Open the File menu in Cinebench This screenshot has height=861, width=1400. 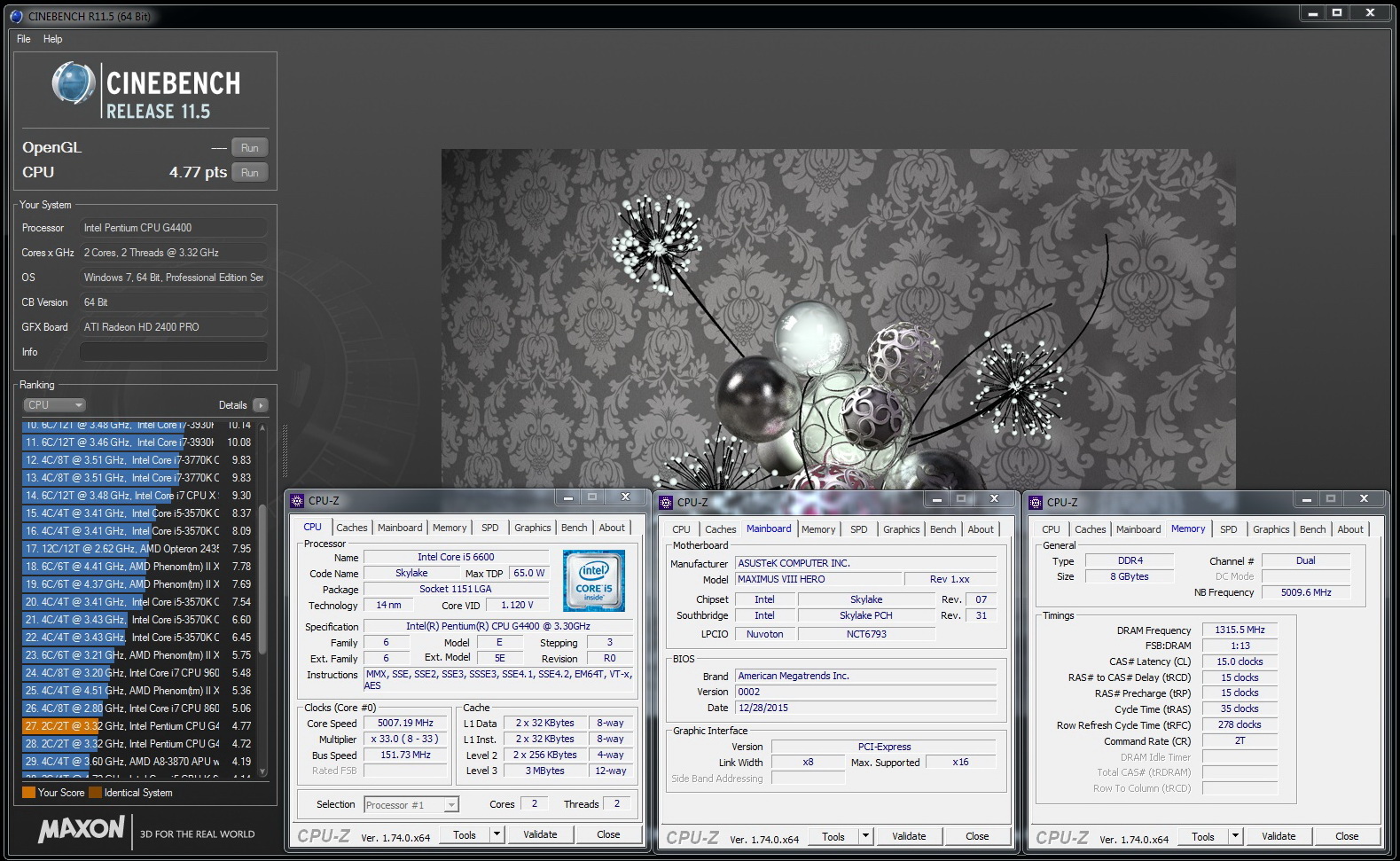pos(24,39)
